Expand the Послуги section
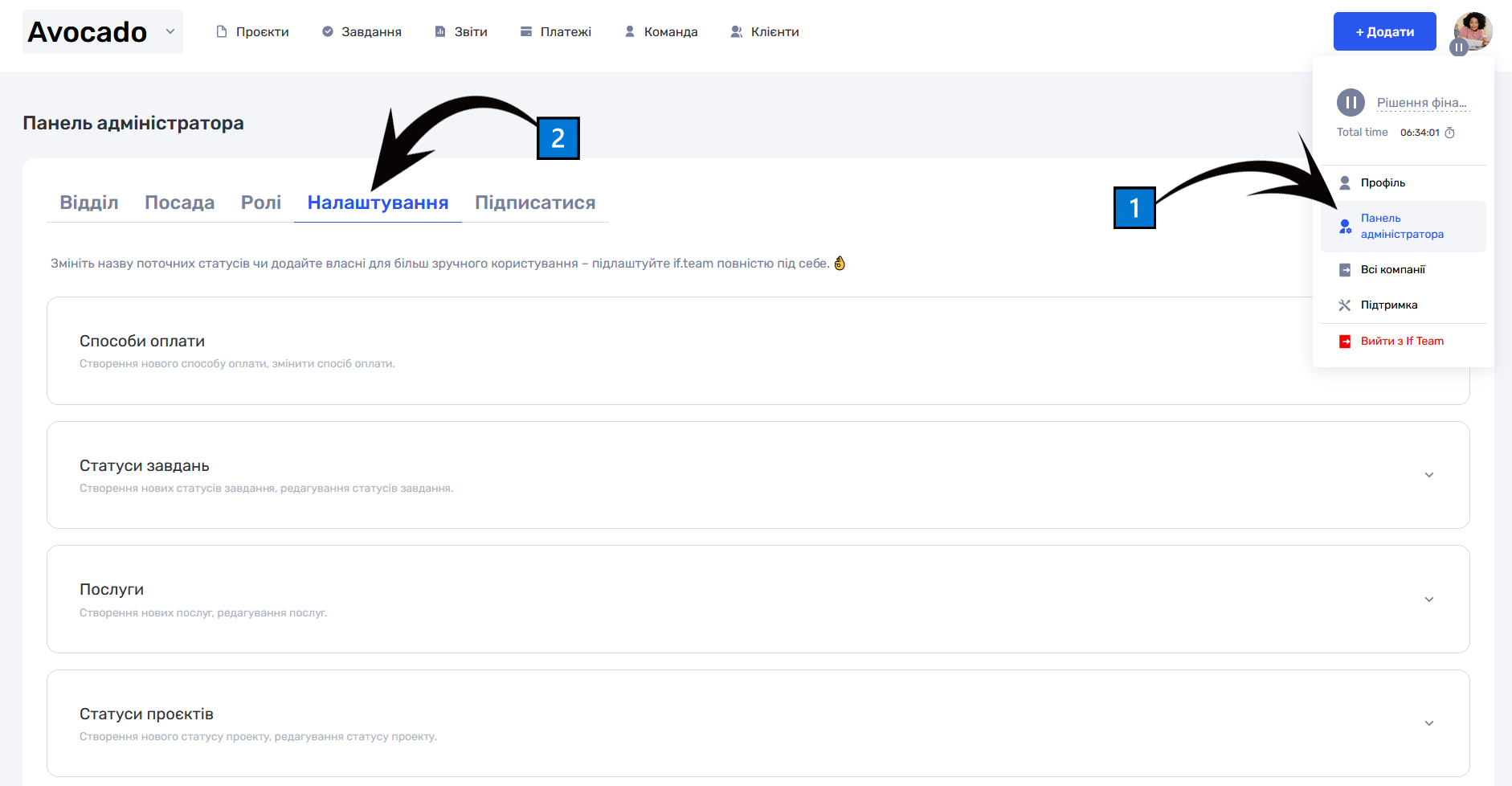The height and width of the screenshot is (786, 1512). point(1429,600)
